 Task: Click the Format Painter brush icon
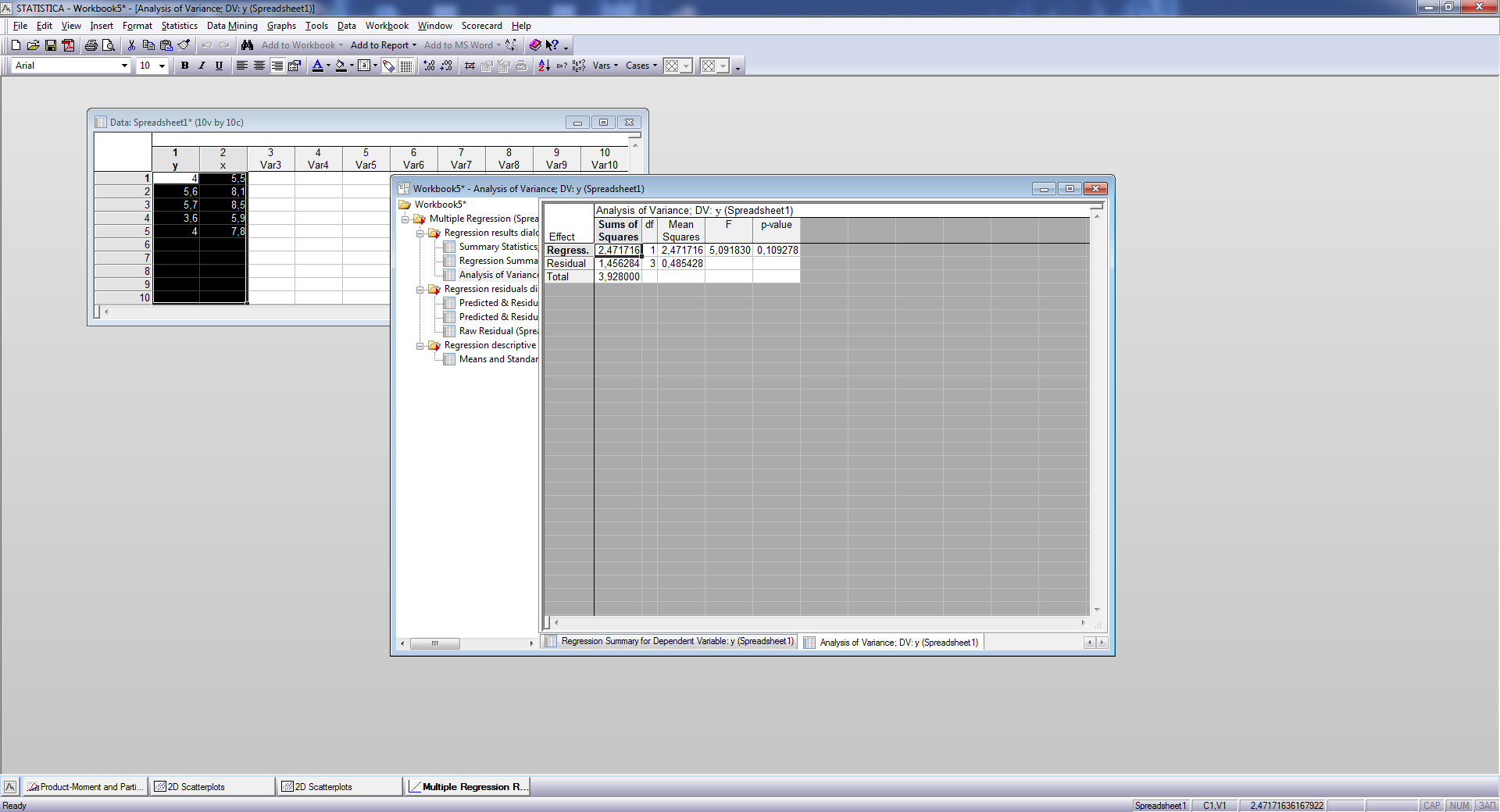click(184, 45)
